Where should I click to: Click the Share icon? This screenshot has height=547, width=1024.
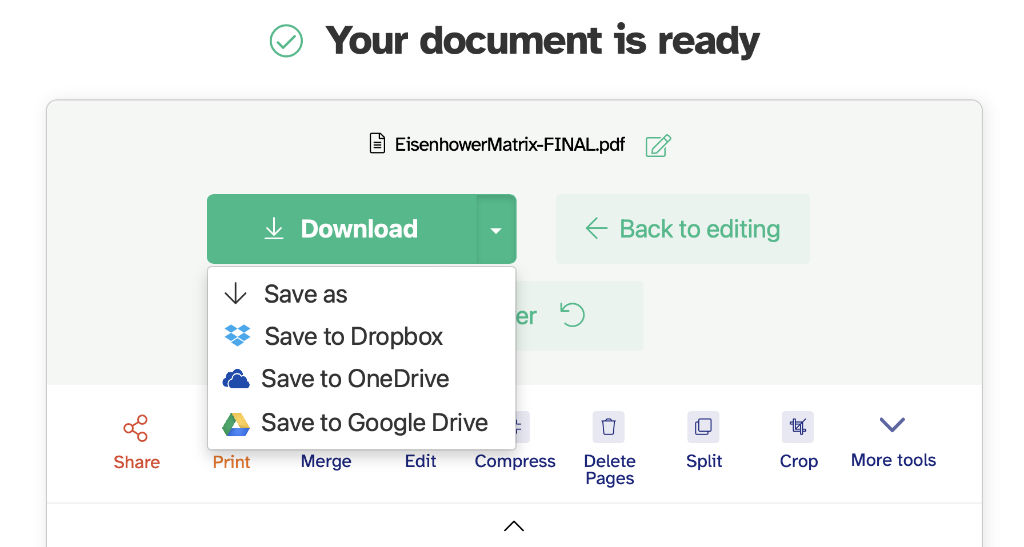point(136,428)
